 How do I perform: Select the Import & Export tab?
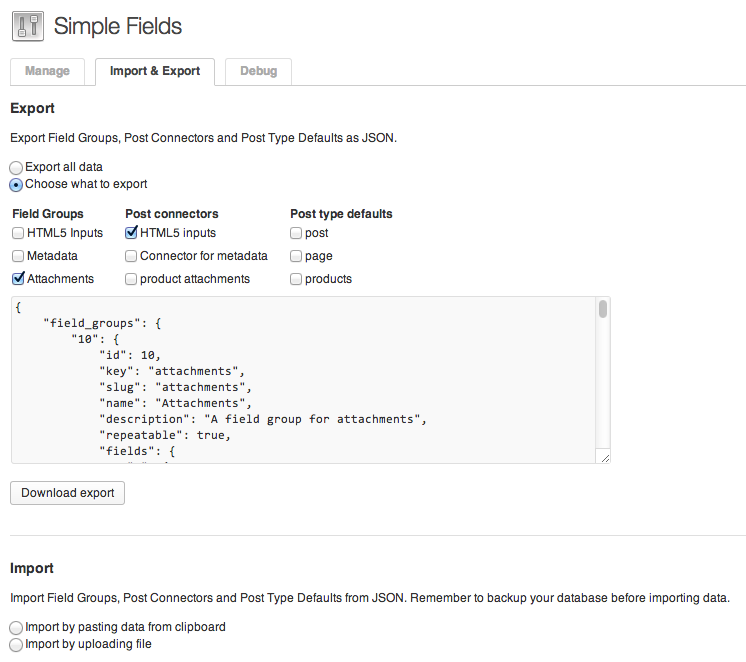pyautogui.click(x=155, y=71)
